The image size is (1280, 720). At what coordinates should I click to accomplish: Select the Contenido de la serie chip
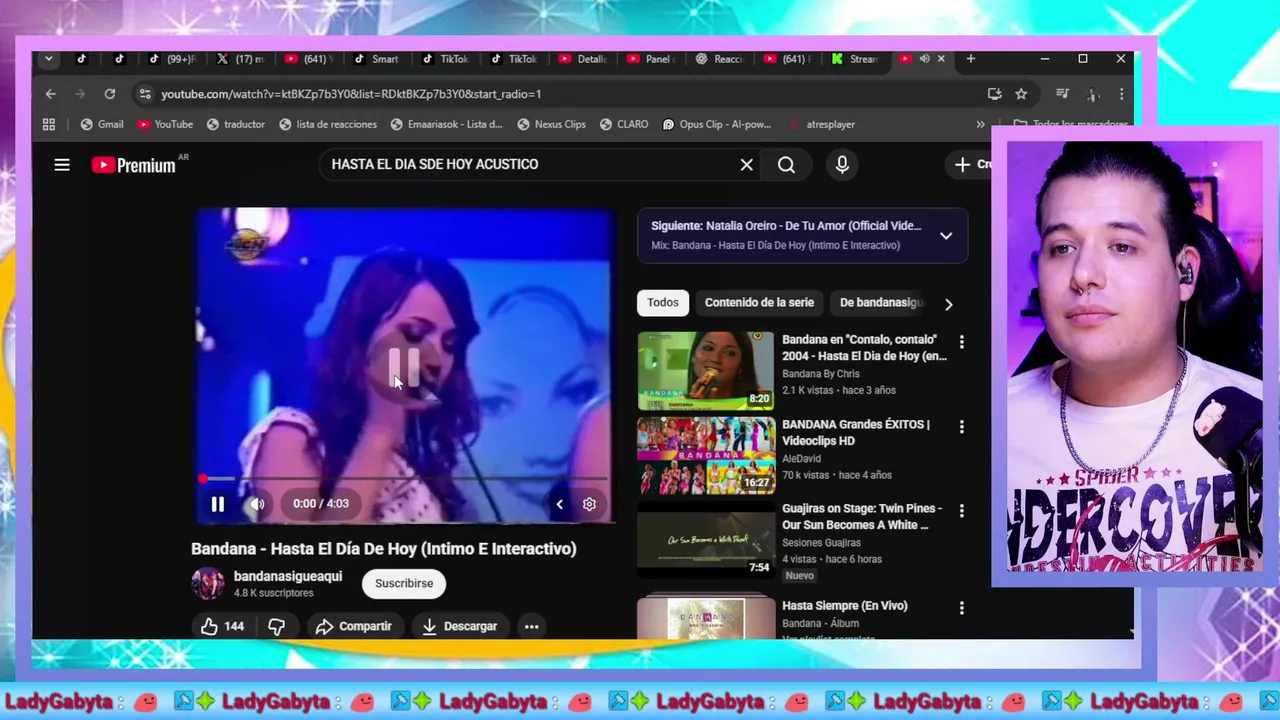(759, 303)
